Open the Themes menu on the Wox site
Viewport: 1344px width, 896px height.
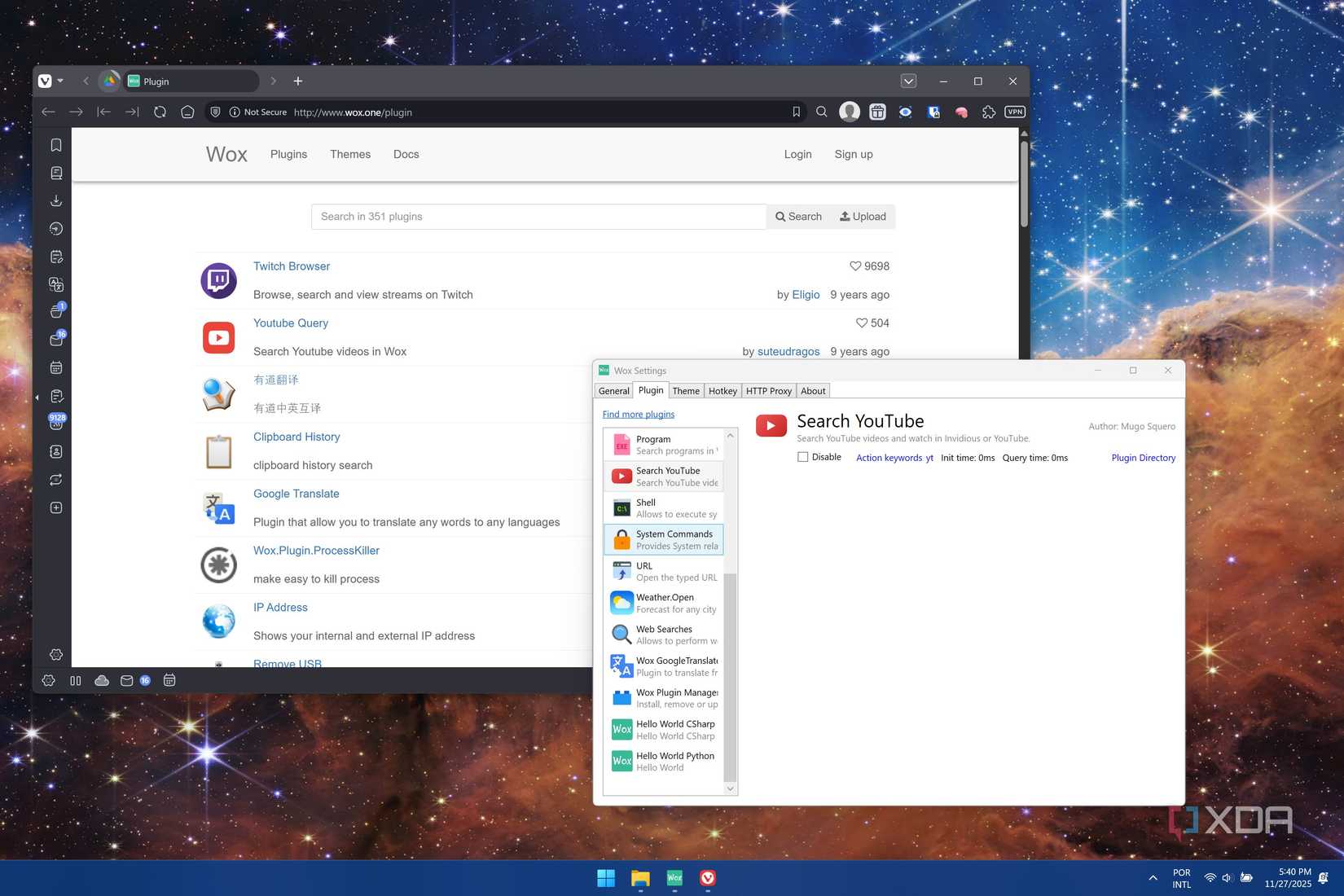pos(350,154)
